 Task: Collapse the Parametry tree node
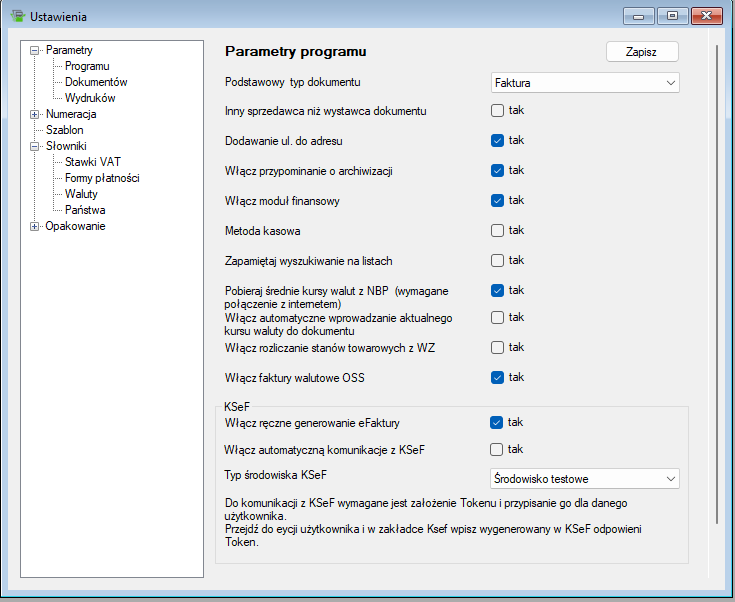coord(35,50)
